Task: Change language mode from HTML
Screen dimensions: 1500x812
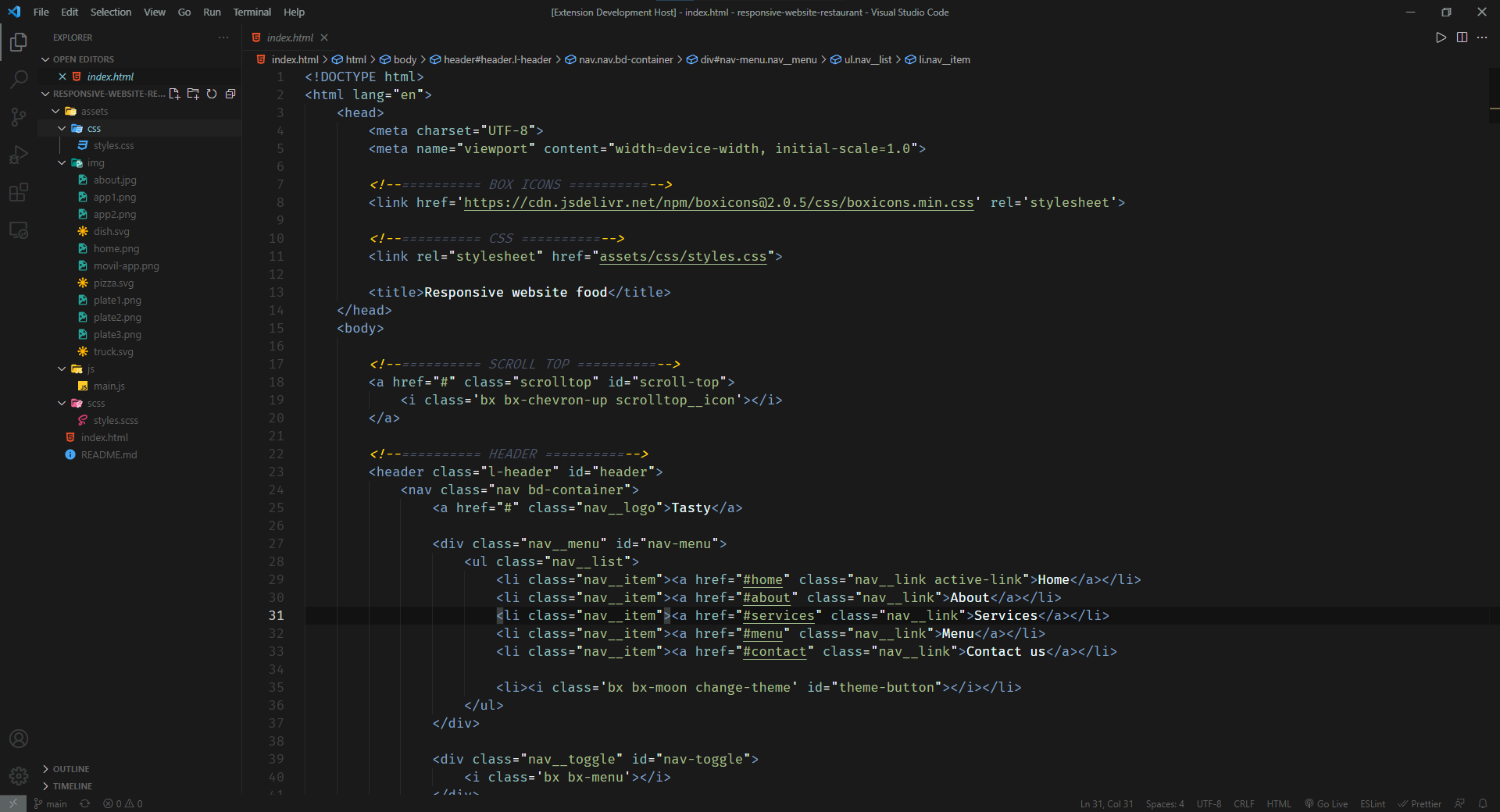Action: 1279,803
